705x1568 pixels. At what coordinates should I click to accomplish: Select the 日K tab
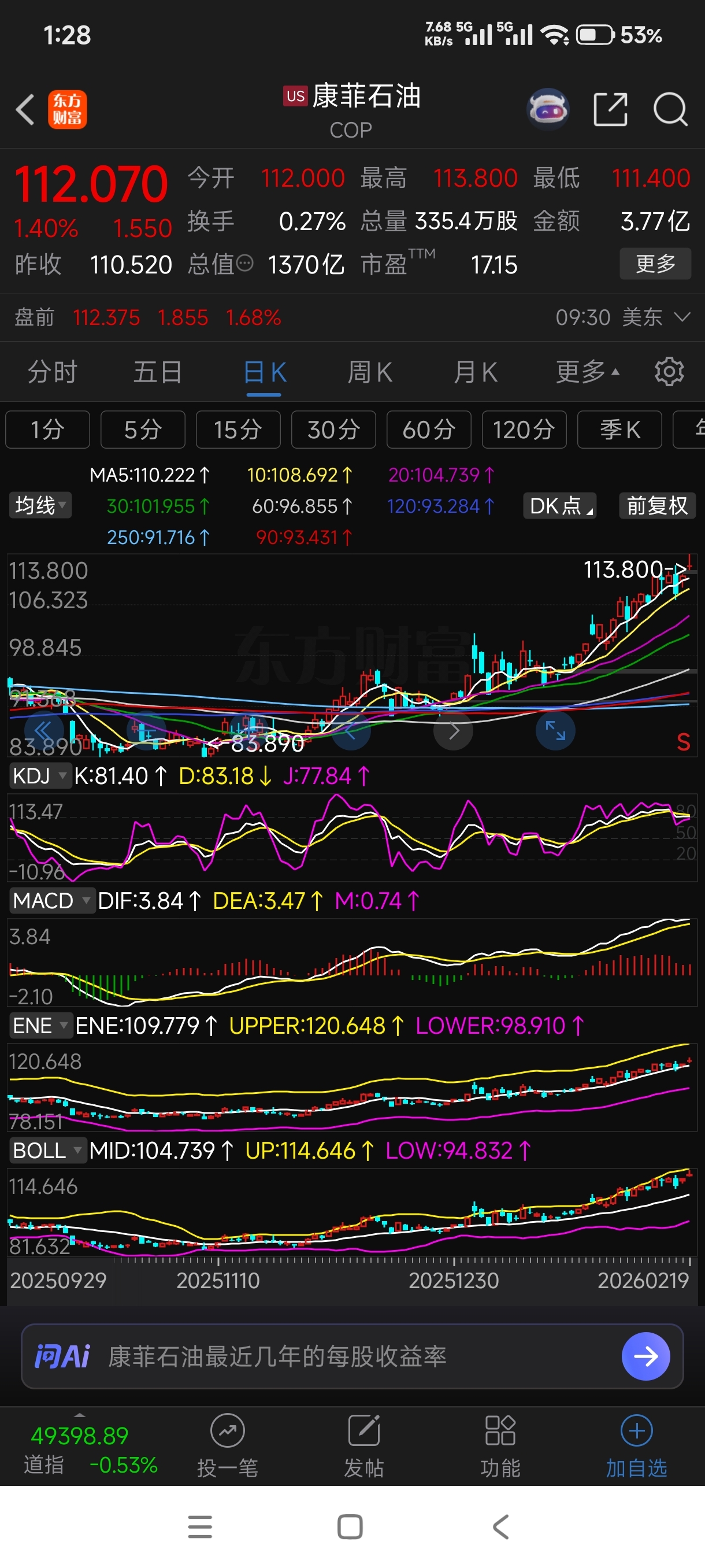[265, 372]
